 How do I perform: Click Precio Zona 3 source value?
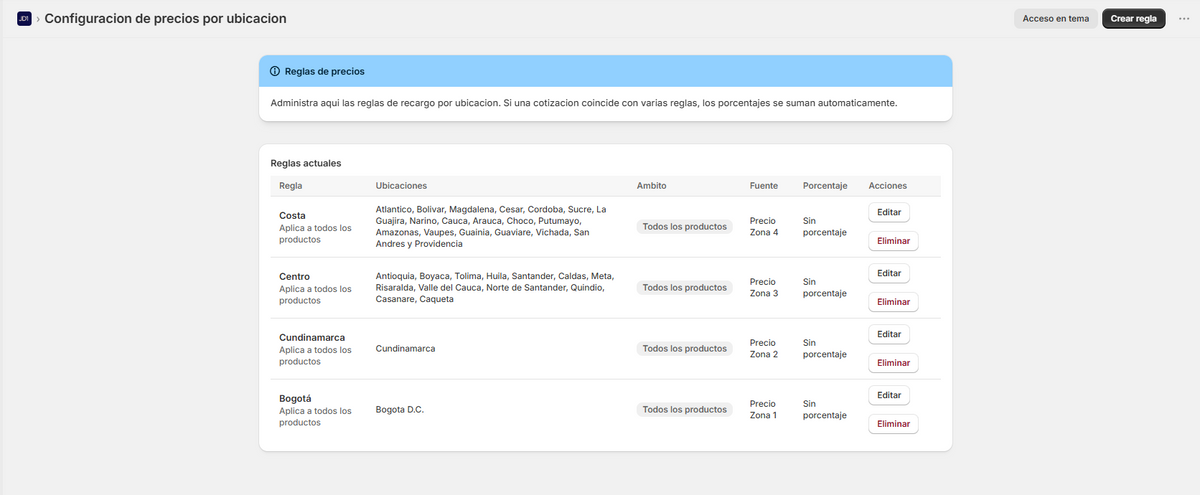pyautogui.click(x=763, y=288)
